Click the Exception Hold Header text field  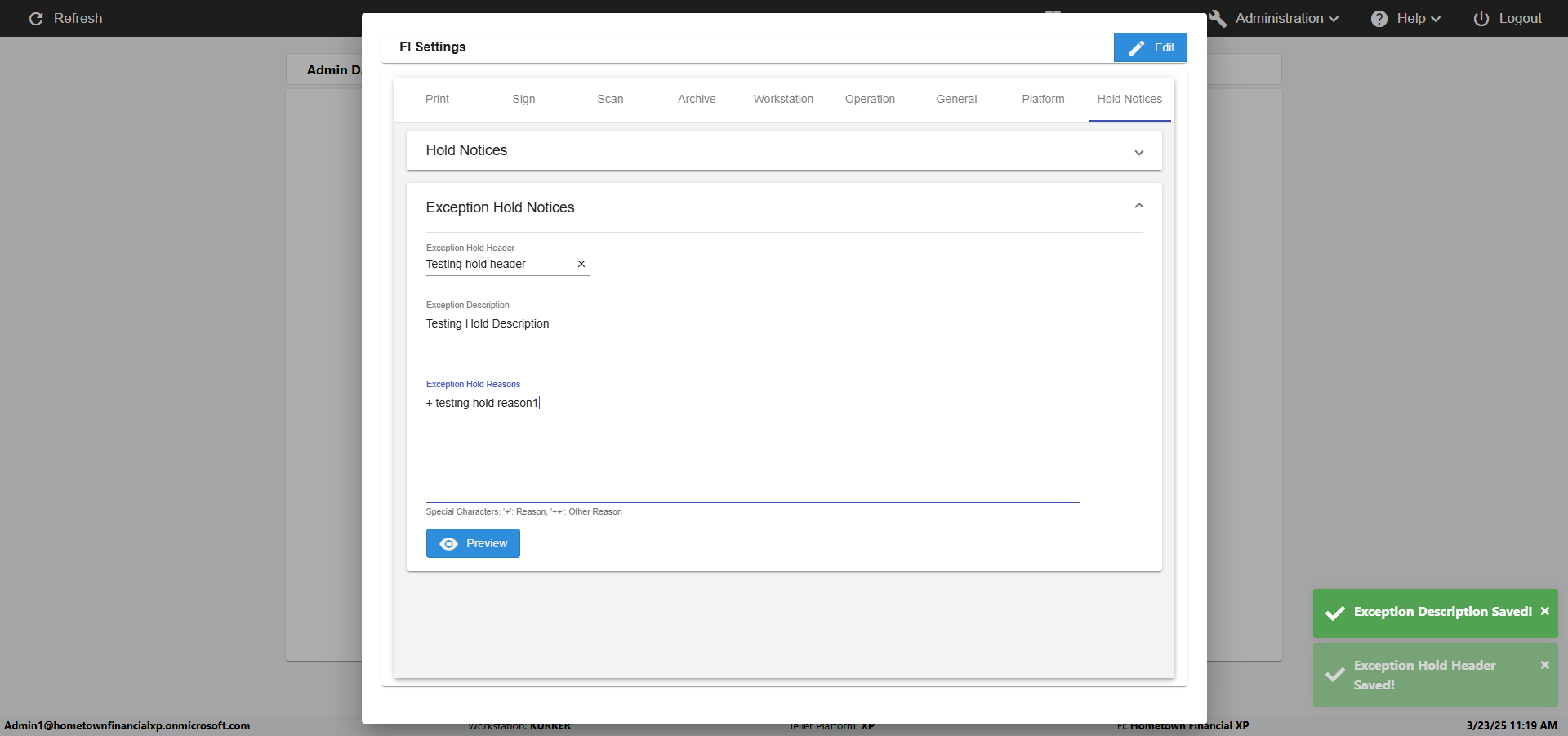click(498, 264)
